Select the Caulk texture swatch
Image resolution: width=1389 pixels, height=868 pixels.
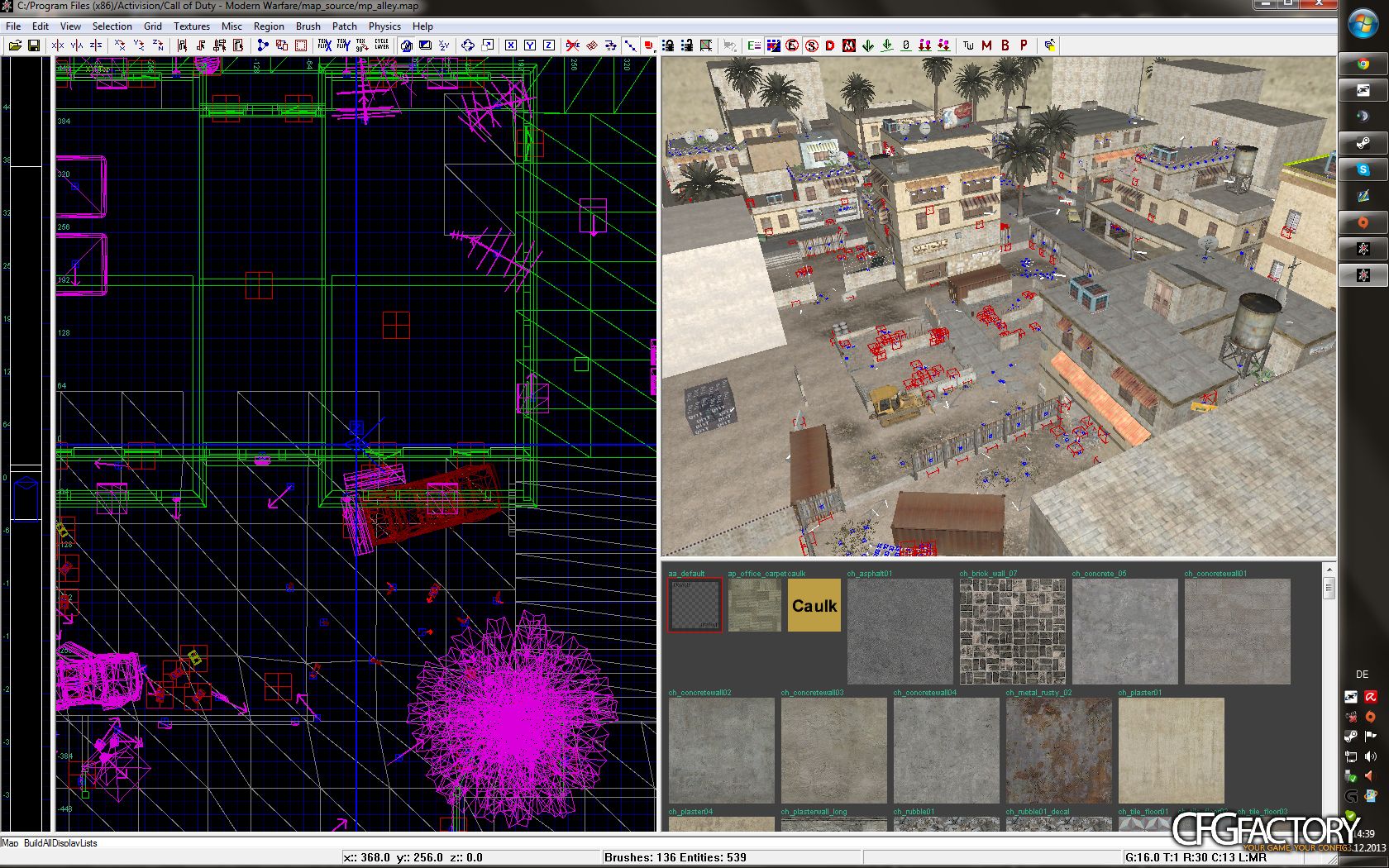click(x=814, y=605)
